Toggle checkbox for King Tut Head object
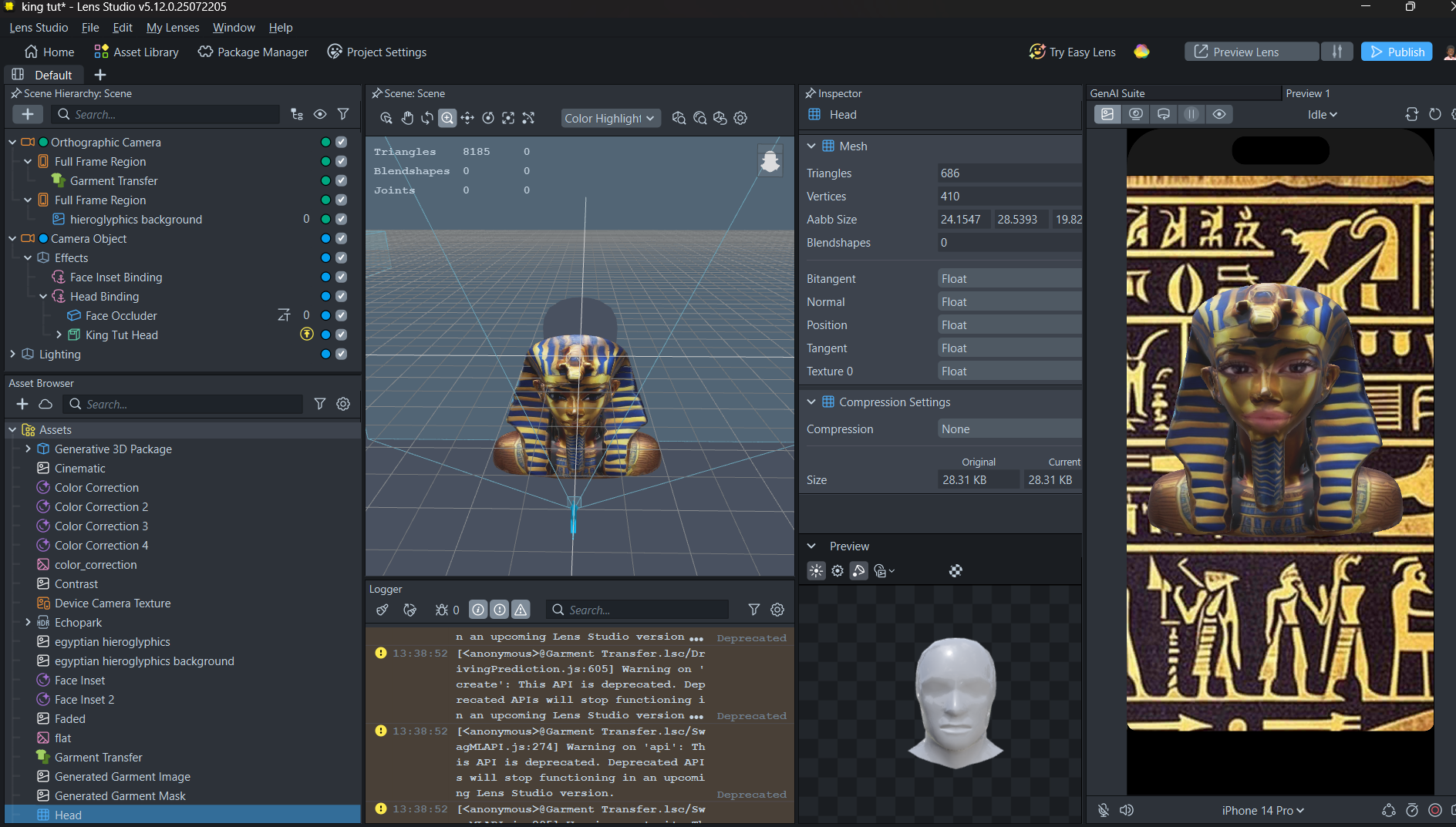 [x=342, y=334]
